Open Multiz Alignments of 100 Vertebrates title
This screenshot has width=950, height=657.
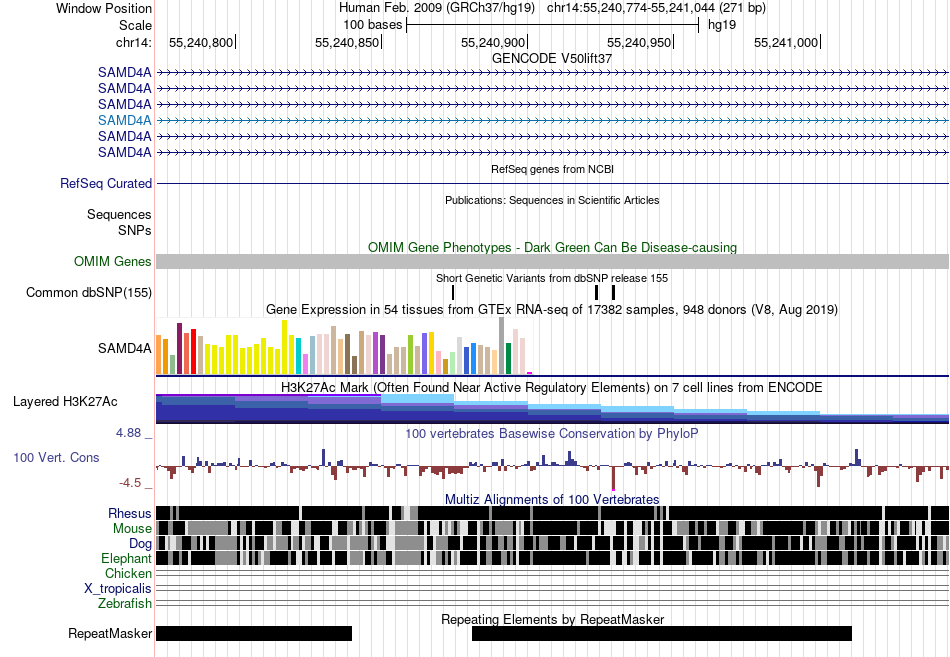coord(552,499)
